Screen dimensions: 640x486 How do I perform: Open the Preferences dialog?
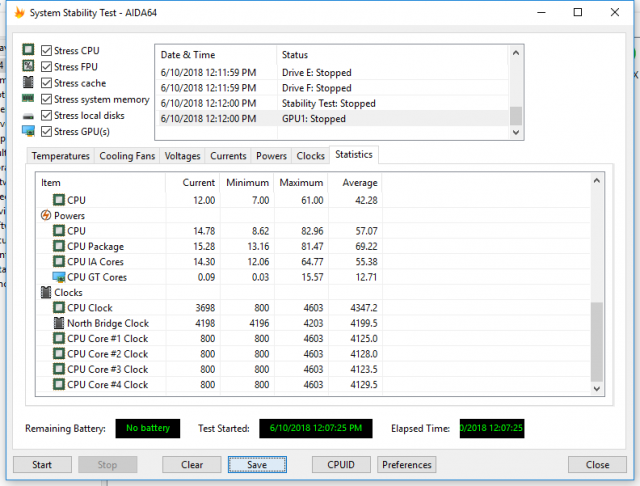[x=407, y=465]
